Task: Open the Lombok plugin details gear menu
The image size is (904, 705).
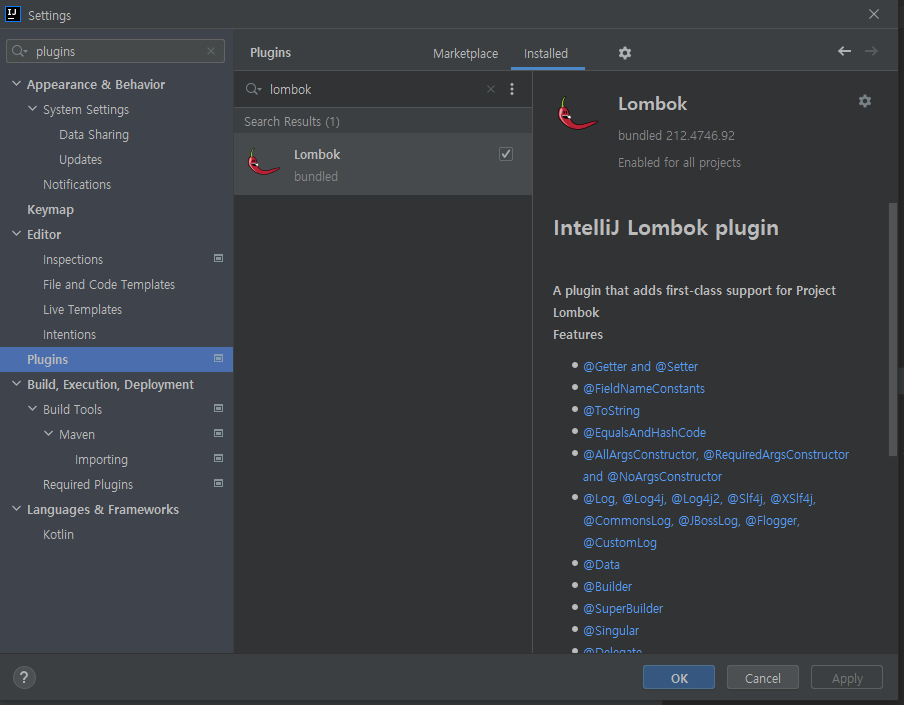Action: (865, 101)
